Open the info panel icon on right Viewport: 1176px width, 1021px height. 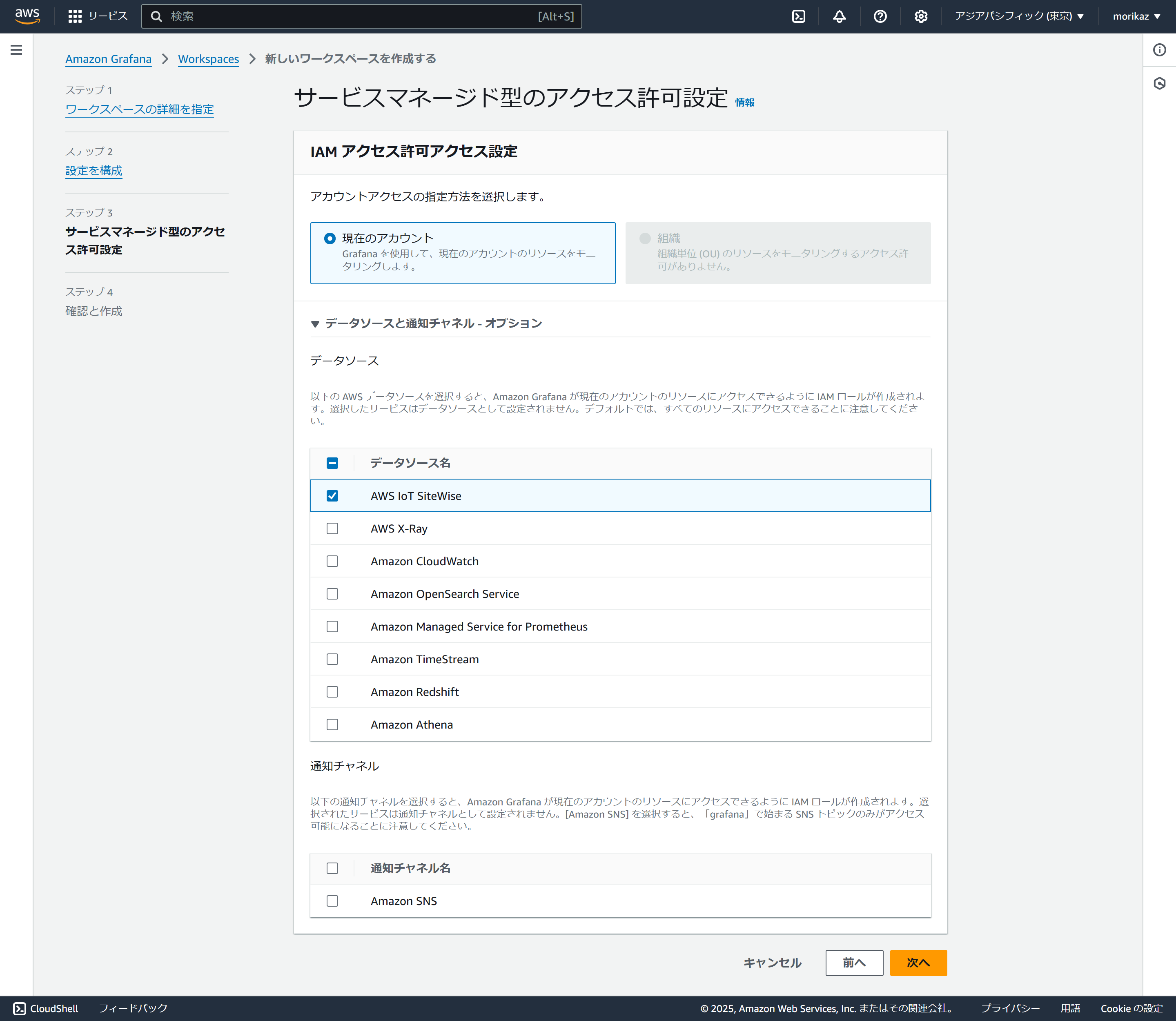point(1160,50)
